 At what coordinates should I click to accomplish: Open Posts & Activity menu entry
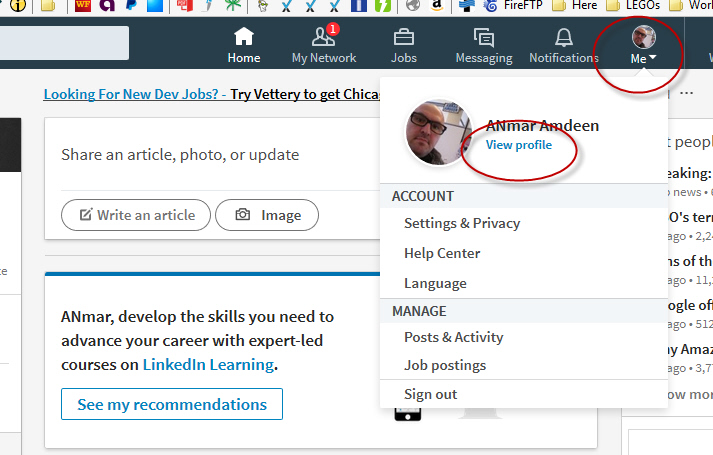coord(453,337)
